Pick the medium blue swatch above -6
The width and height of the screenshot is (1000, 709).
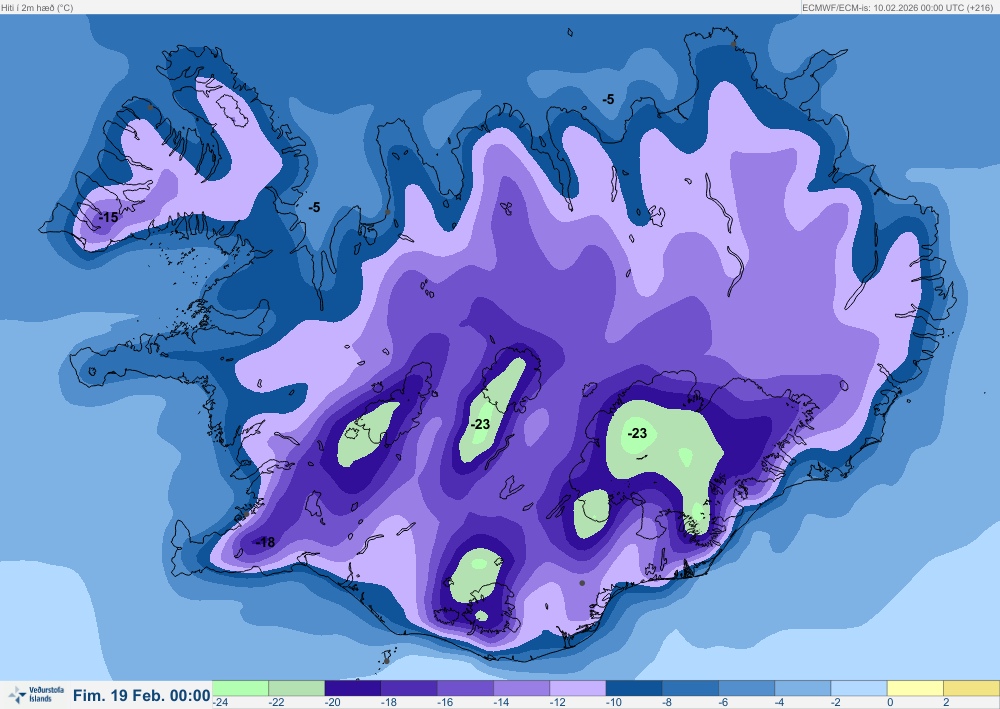pos(746,688)
